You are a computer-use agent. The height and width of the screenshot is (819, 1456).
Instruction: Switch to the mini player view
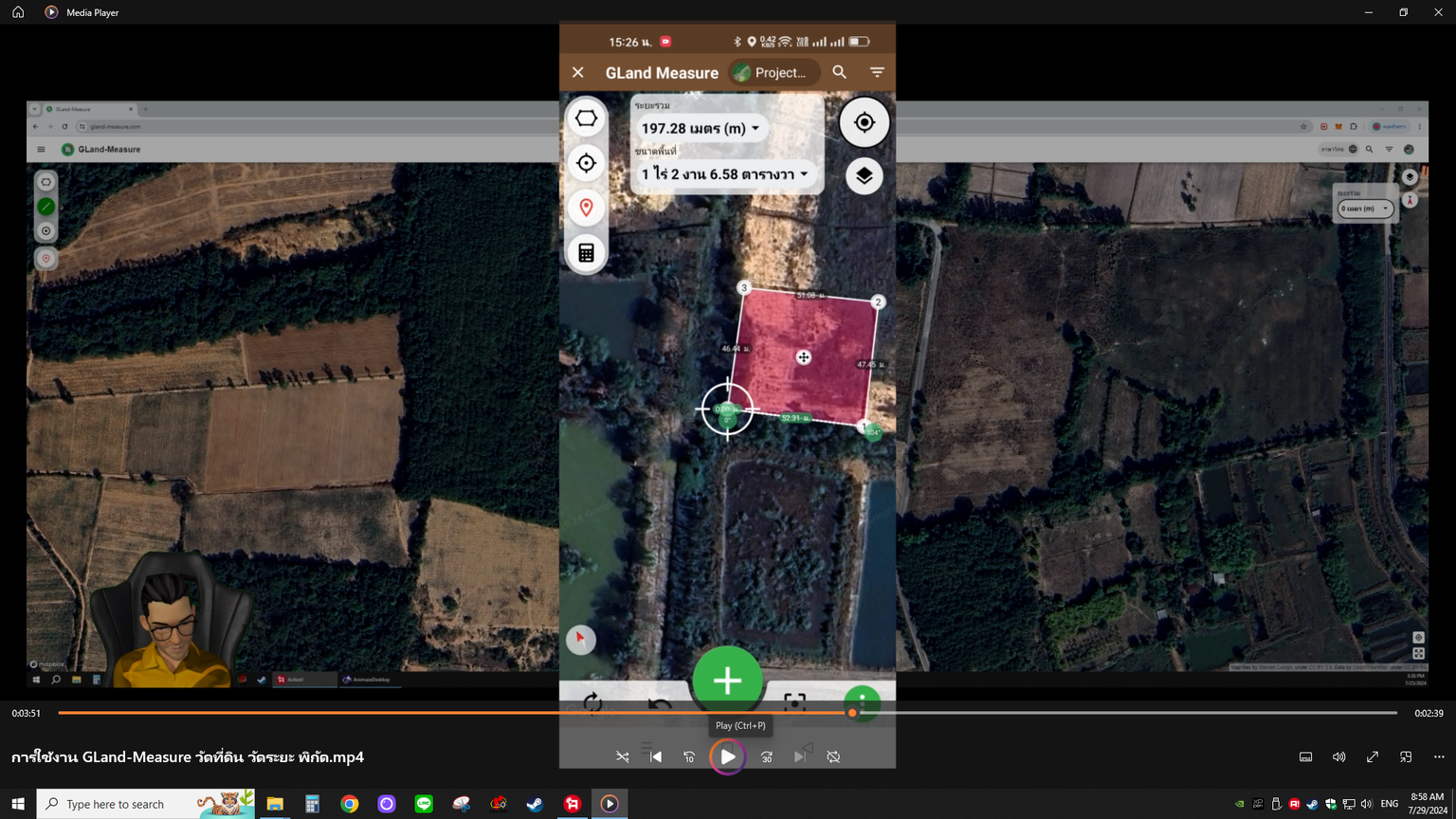coord(1406,757)
